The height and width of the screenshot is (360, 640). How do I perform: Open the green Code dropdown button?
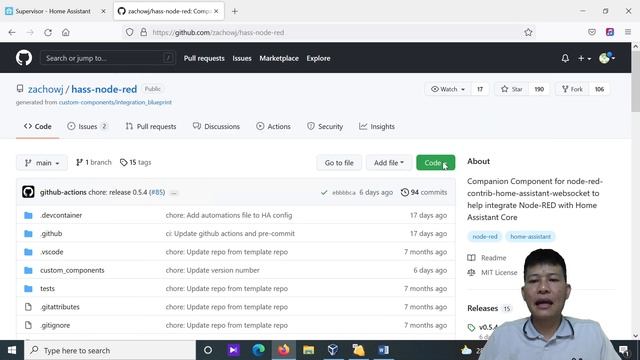(x=436, y=163)
